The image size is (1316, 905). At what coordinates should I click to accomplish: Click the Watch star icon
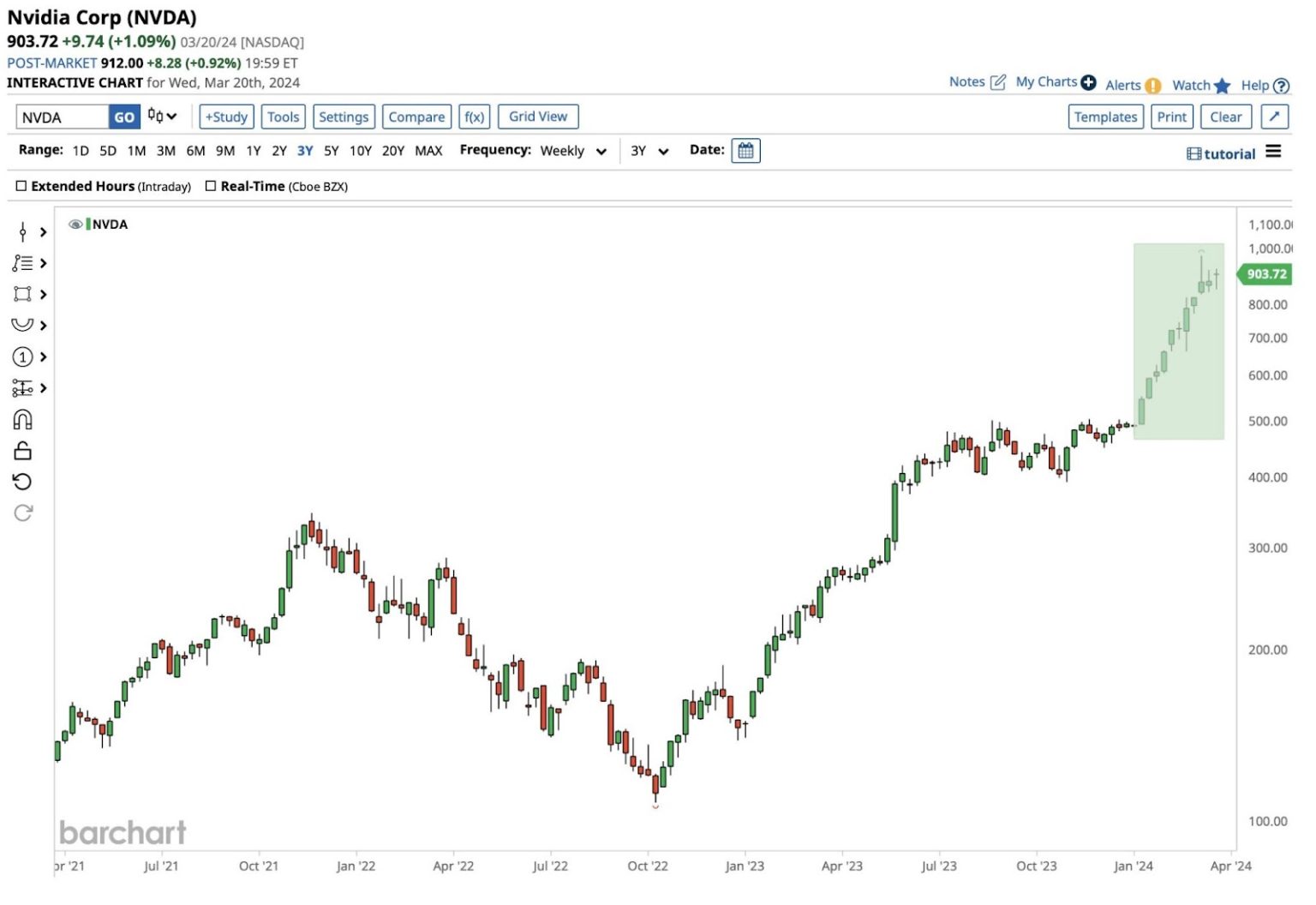pos(1222,86)
